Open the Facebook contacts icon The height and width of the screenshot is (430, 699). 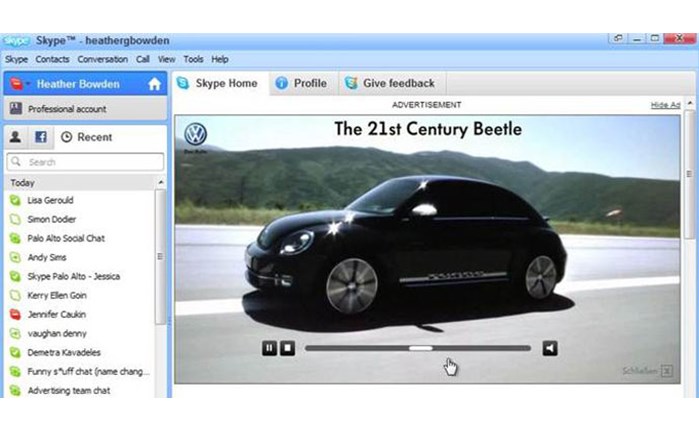coord(41,137)
